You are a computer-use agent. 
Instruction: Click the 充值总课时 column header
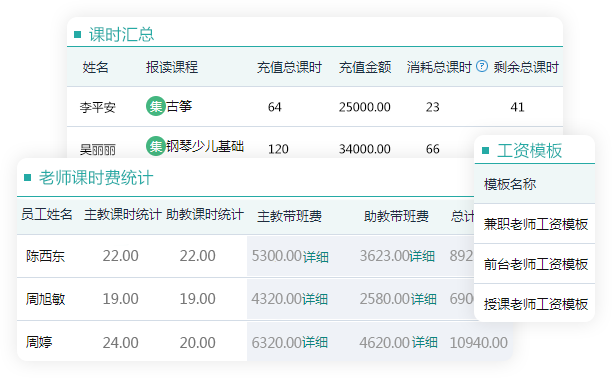tap(289, 67)
